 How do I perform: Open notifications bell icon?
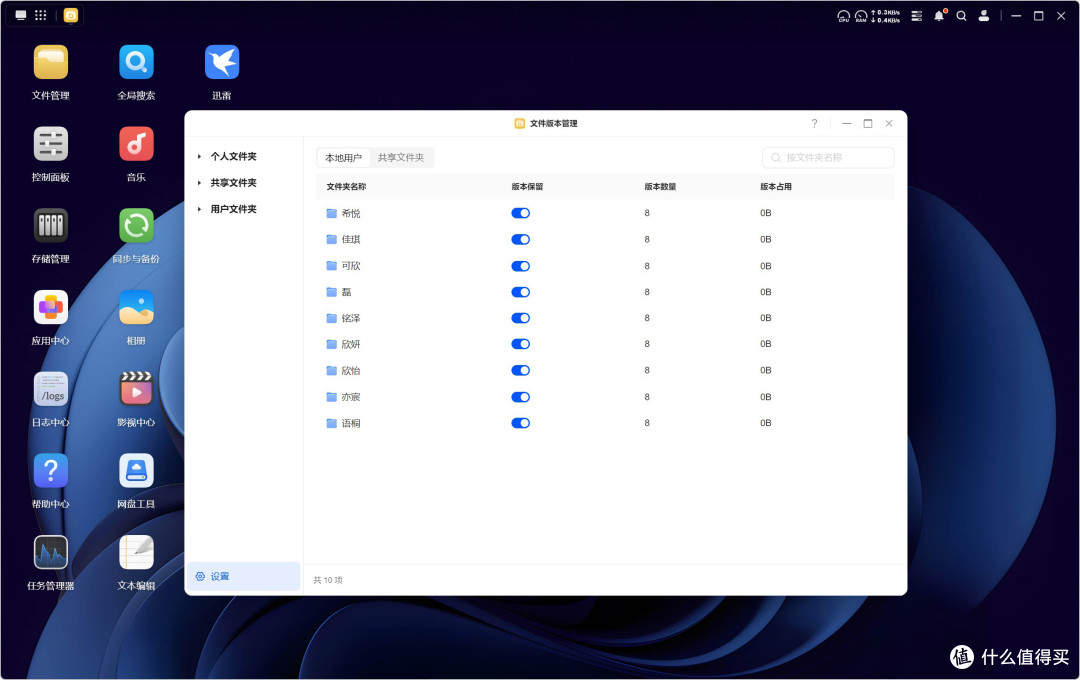tap(939, 16)
